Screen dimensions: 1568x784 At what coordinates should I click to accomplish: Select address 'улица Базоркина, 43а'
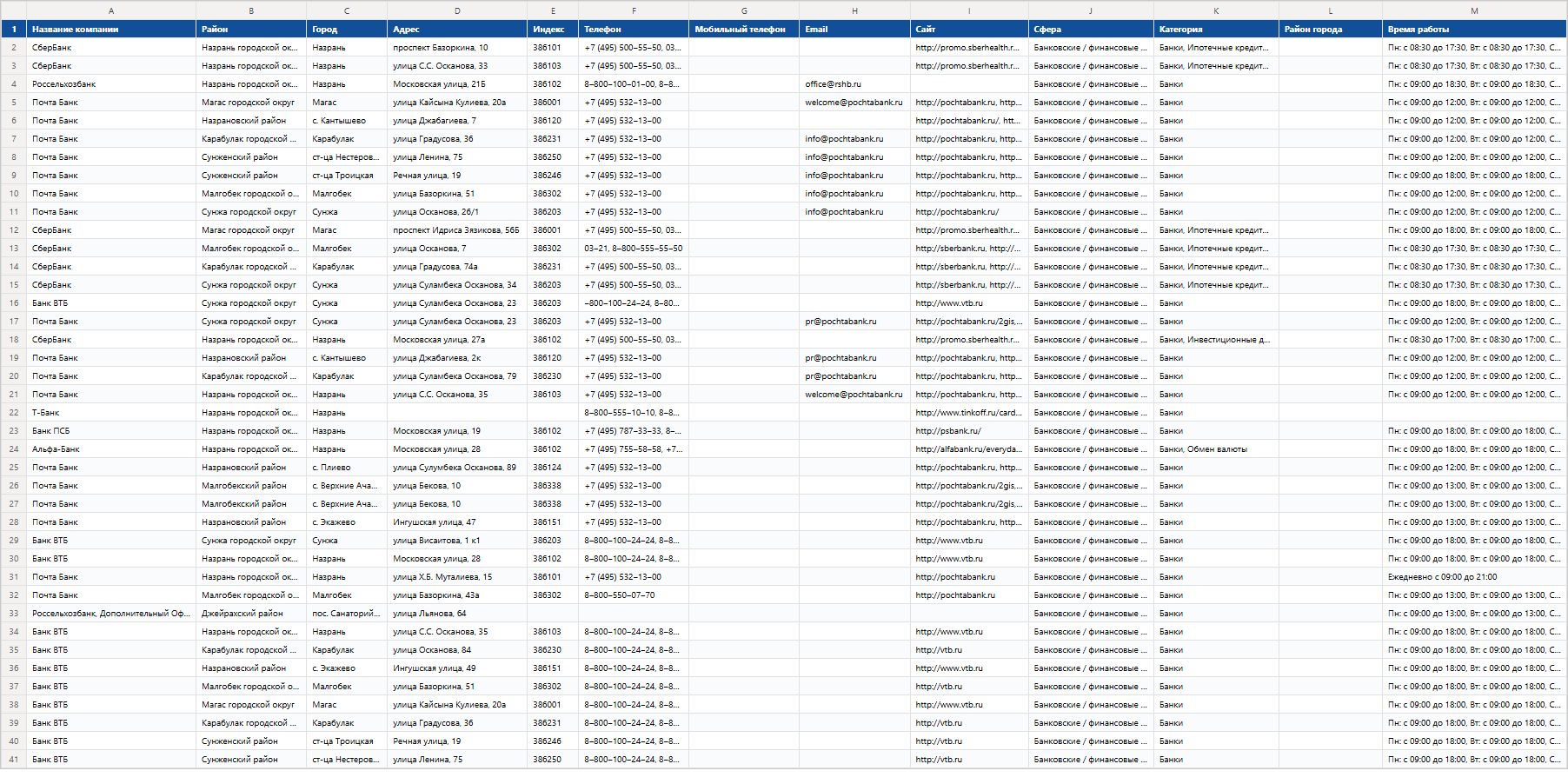(x=457, y=595)
